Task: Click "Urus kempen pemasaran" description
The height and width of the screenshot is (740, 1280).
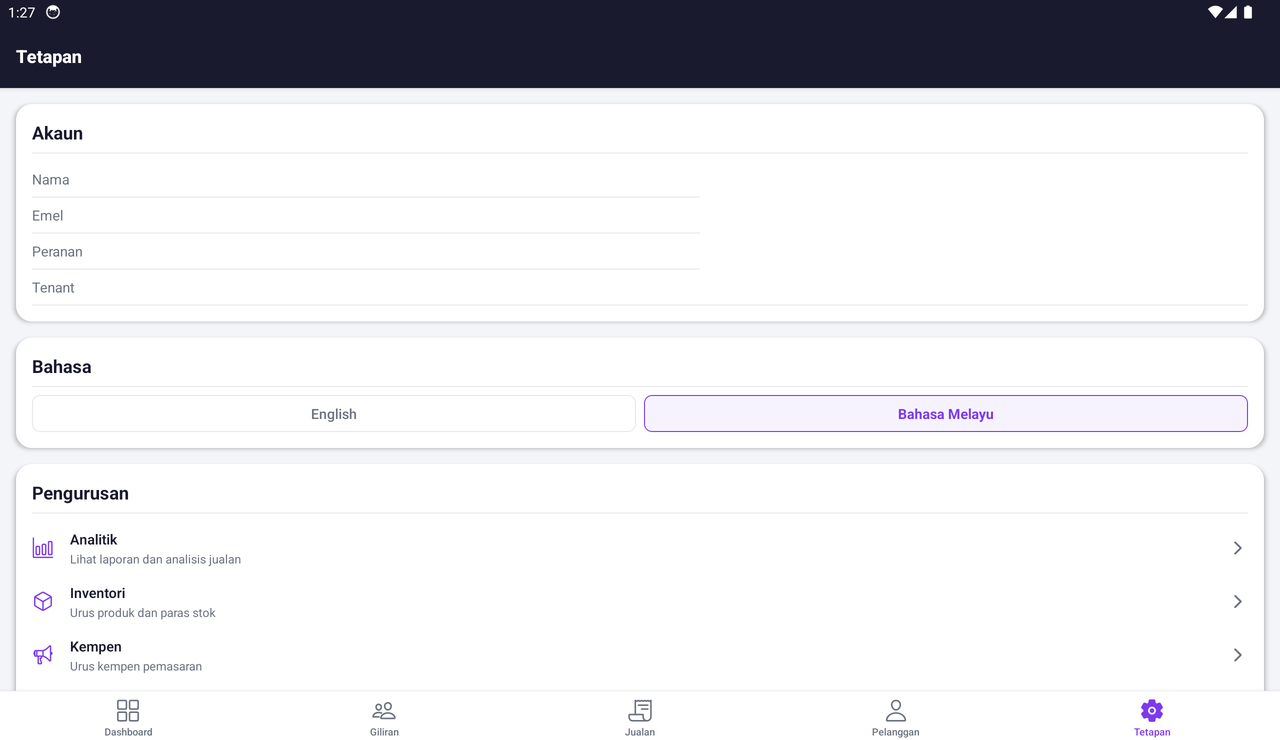Action: (136, 667)
